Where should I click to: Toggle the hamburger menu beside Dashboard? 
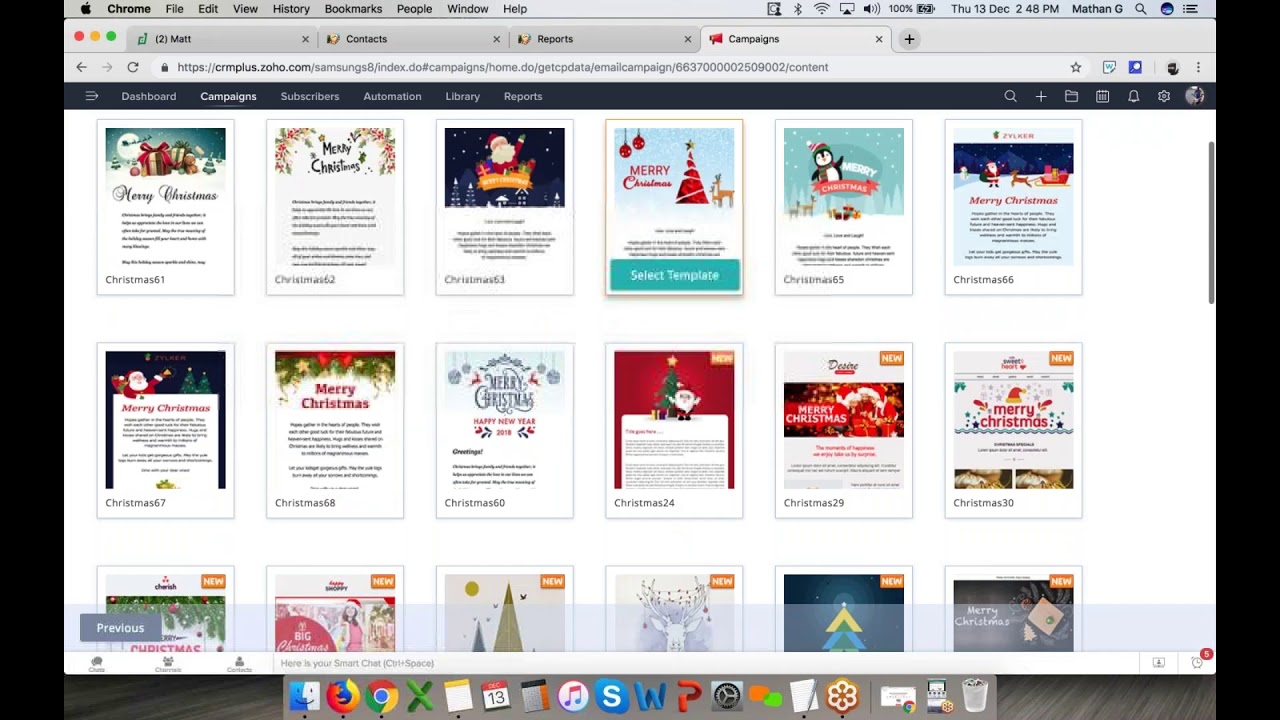coord(91,96)
